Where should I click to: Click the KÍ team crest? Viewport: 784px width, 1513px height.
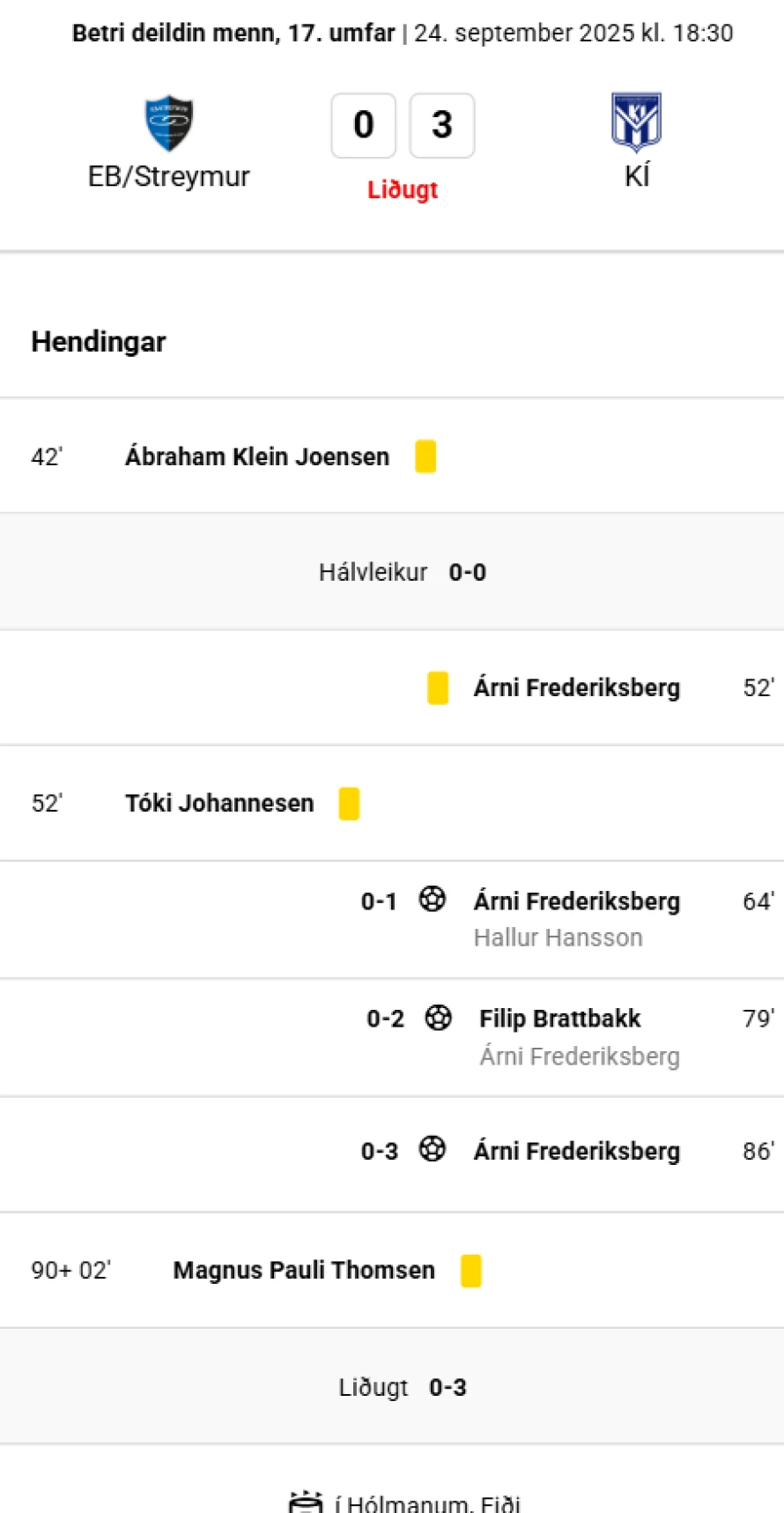(636, 122)
